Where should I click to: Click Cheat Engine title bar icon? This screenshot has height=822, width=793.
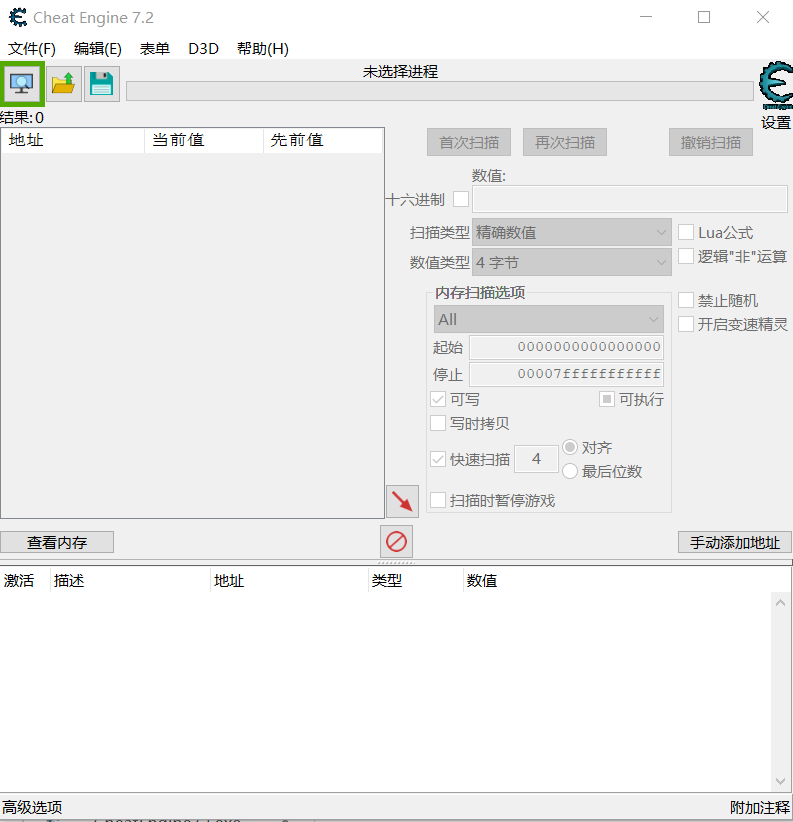pyautogui.click(x=18, y=17)
